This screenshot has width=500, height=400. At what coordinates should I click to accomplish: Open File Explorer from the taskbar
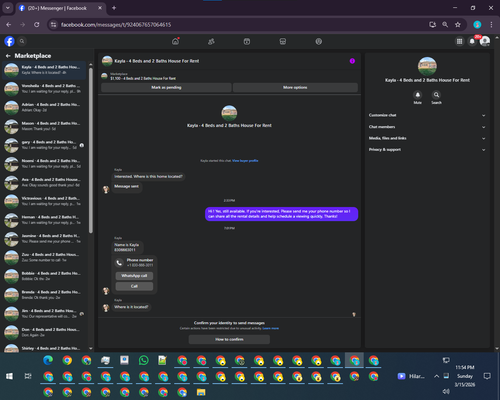[x=201, y=392]
